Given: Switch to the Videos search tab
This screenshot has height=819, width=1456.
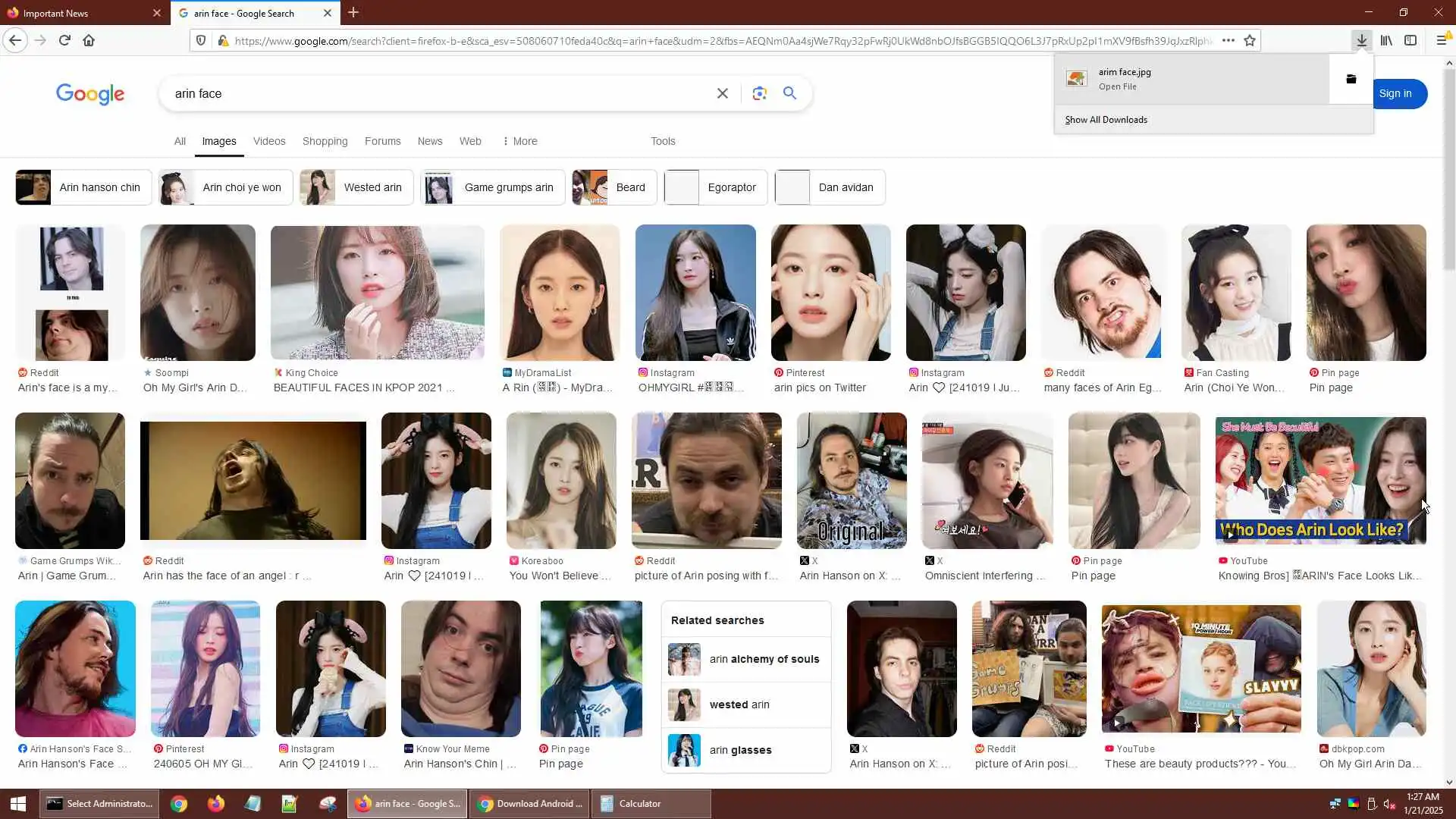Looking at the screenshot, I should pos(268,141).
